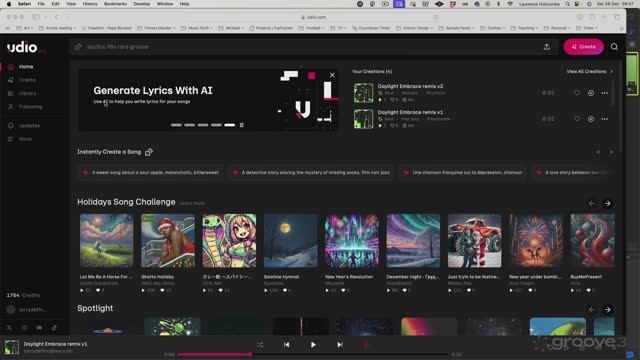Image resolution: width=640 pixels, height=360 pixels.
Task: Open BuyMePresent song cover
Action: coord(592,240)
